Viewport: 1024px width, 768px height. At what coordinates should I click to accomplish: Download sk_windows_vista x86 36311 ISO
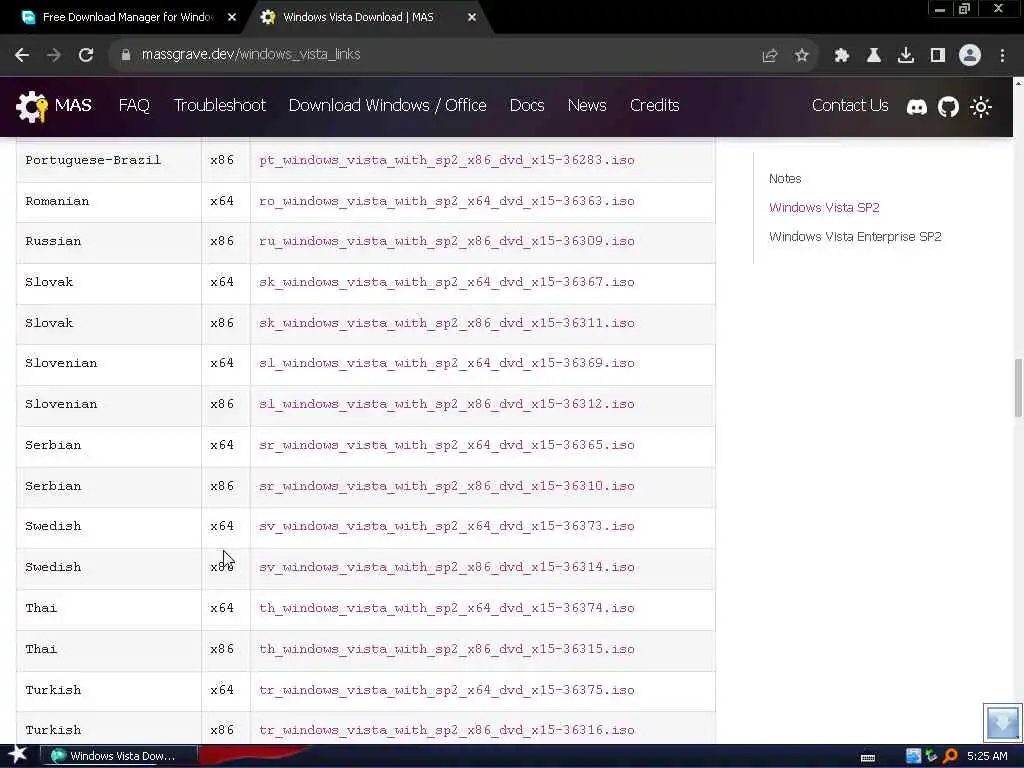pyautogui.click(x=447, y=323)
